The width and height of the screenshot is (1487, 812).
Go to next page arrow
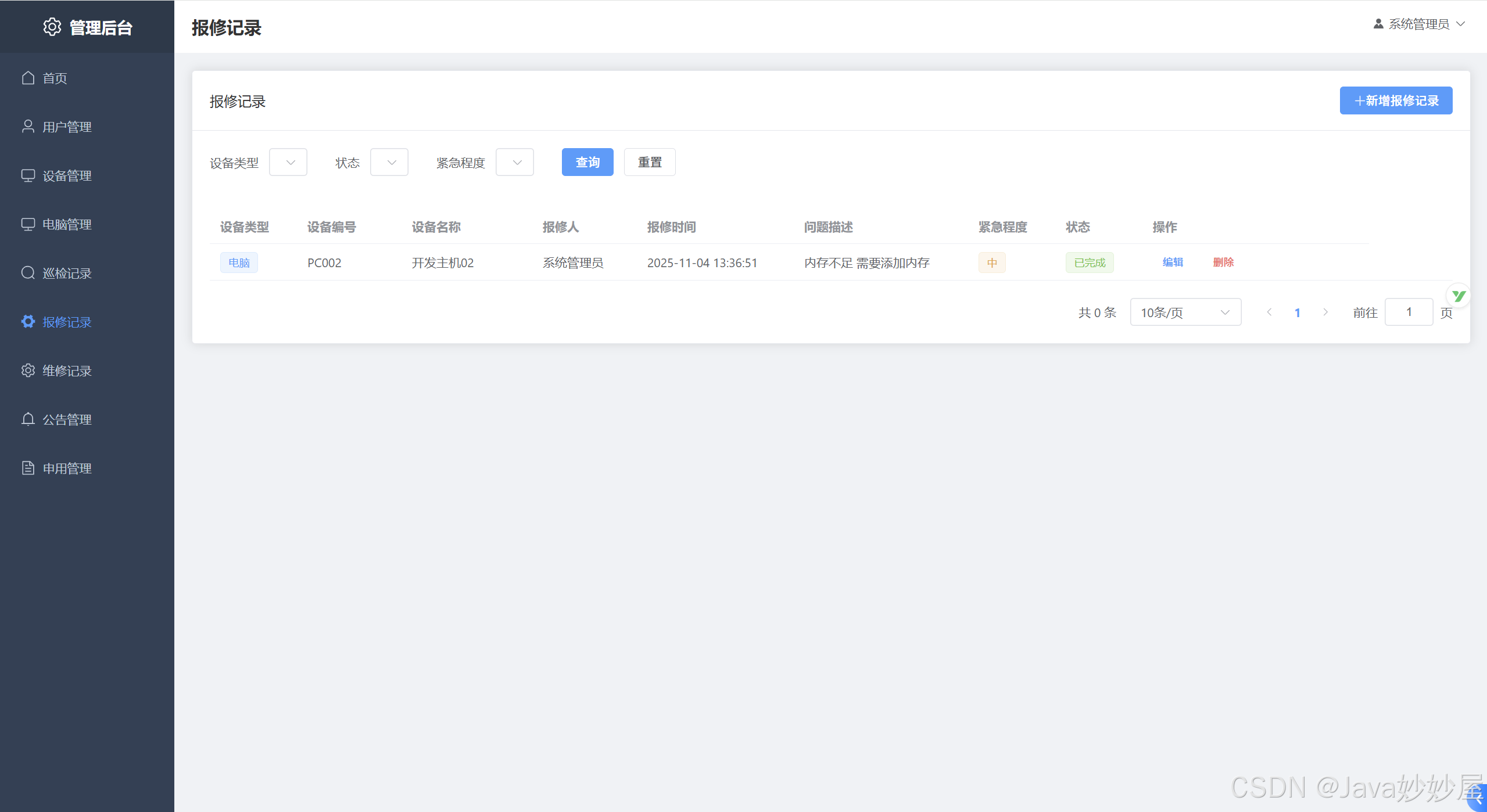click(1325, 312)
